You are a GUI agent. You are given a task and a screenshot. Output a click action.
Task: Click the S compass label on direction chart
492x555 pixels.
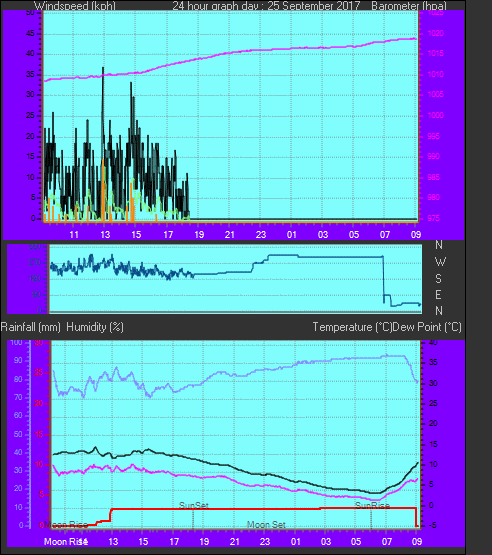(439, 279)
